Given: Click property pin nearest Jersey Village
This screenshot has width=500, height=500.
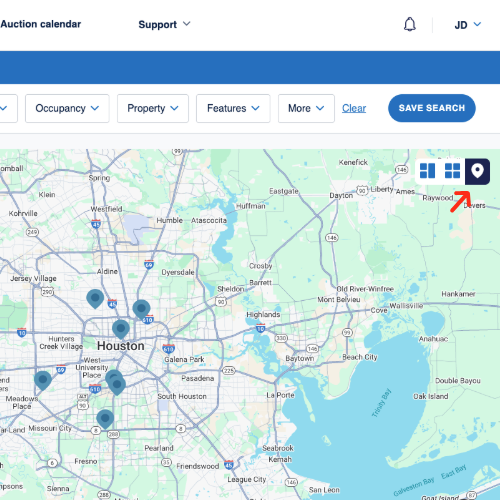Looking at the screenshot, I should [95, 298].
